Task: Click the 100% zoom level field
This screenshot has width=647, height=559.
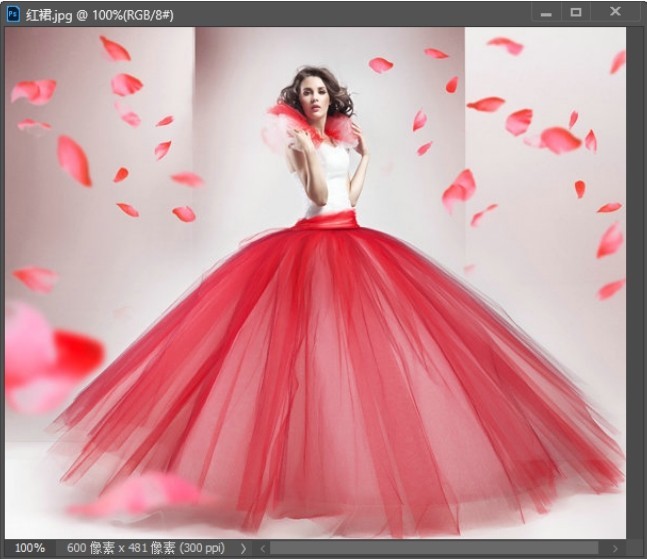Action: (29, 548)
